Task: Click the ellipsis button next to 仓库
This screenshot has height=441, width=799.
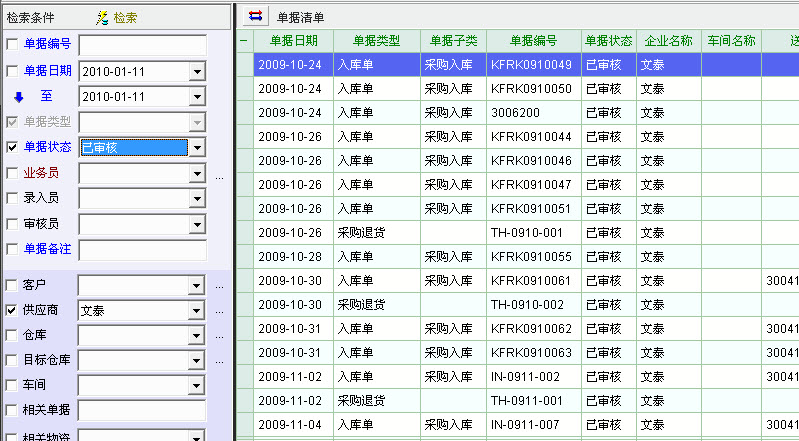Action: pos(219,336)
